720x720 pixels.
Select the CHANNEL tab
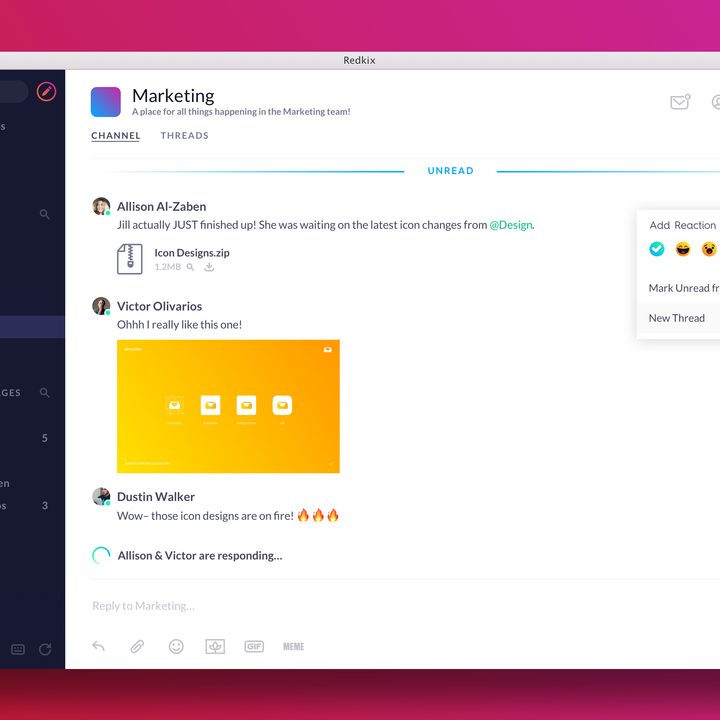click(116, 136)
